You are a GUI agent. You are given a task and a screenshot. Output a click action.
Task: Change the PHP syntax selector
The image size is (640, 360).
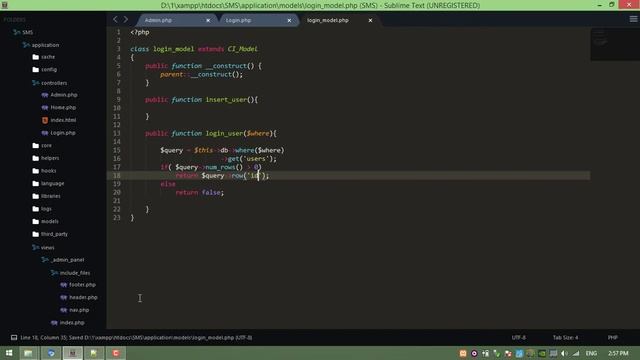pos(612,338)
